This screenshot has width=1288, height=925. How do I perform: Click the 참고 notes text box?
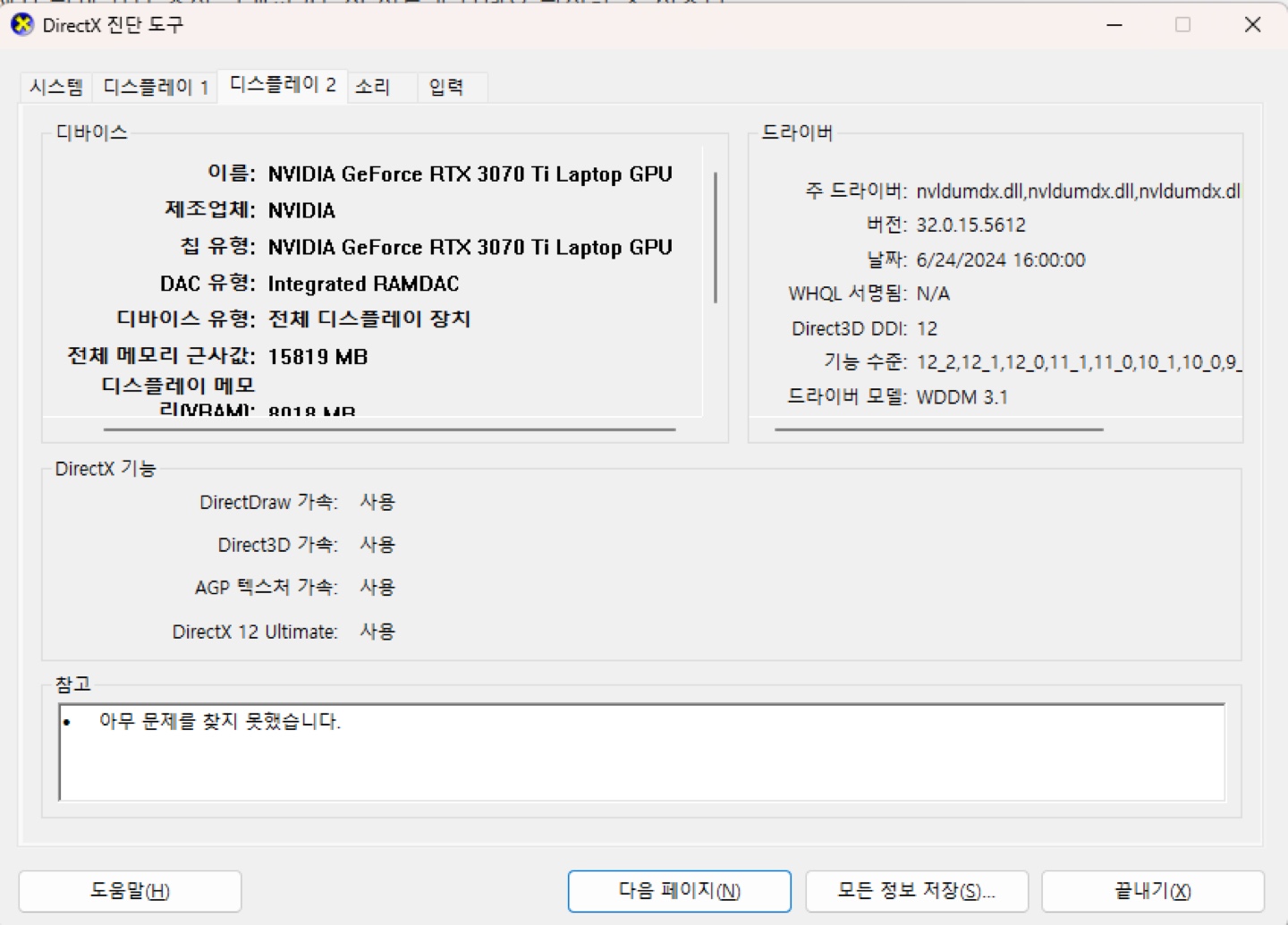[641, 752]
